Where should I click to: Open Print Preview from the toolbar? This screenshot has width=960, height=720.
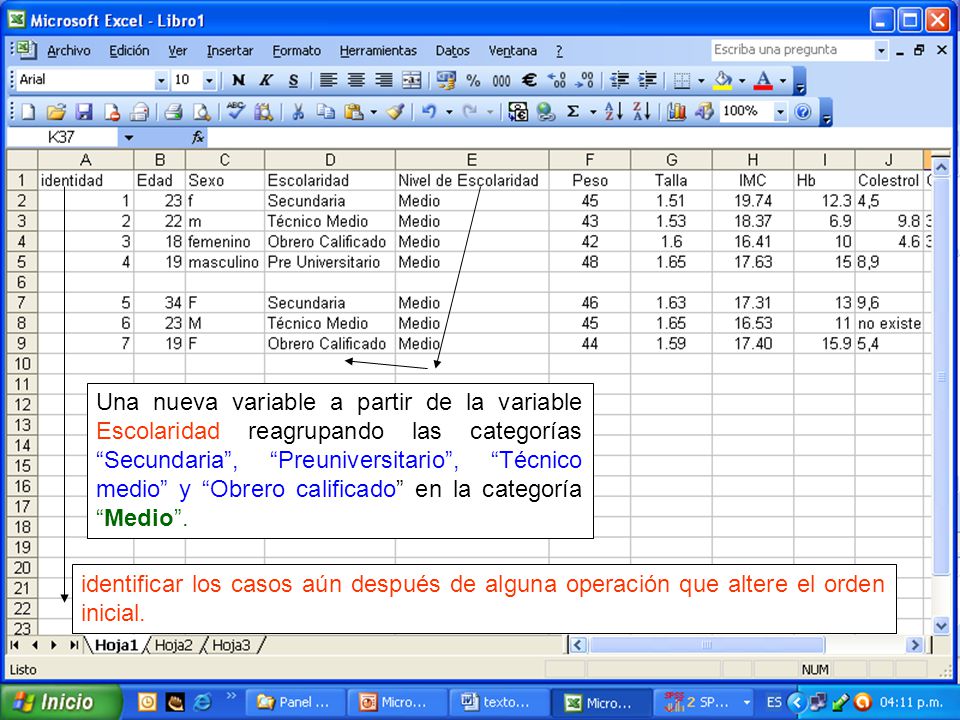201,112
